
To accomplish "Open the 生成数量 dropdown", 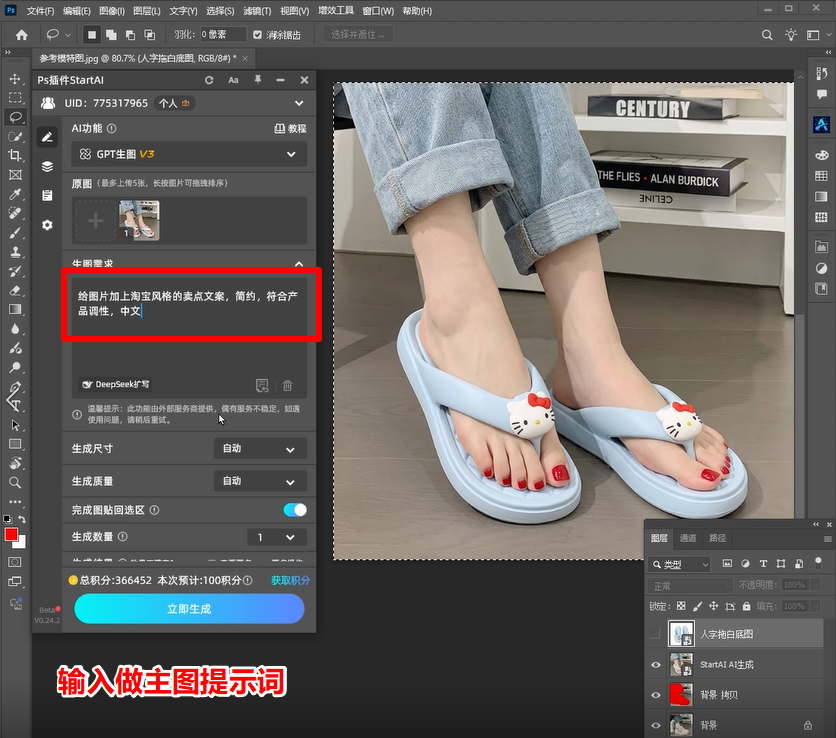I will click(277, 537).
